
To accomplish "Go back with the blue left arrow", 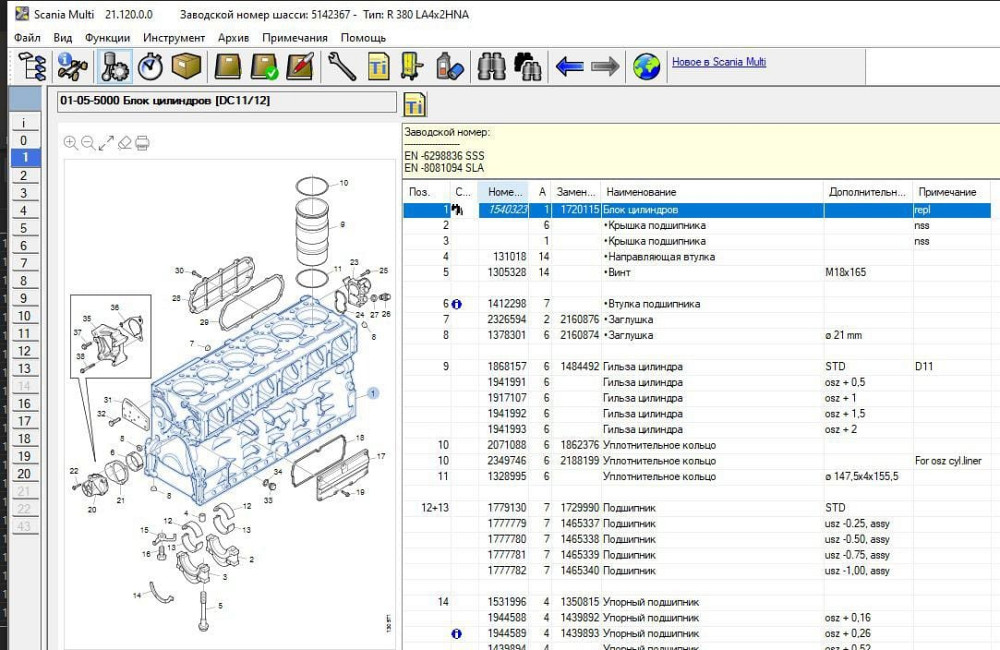I will [569, 67].
